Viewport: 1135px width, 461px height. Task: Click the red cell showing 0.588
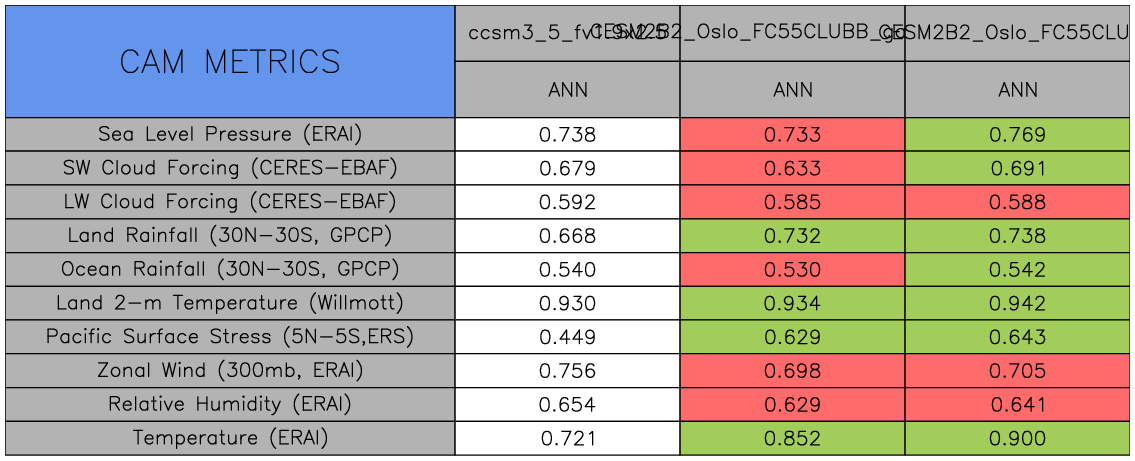click(1018, 203)
